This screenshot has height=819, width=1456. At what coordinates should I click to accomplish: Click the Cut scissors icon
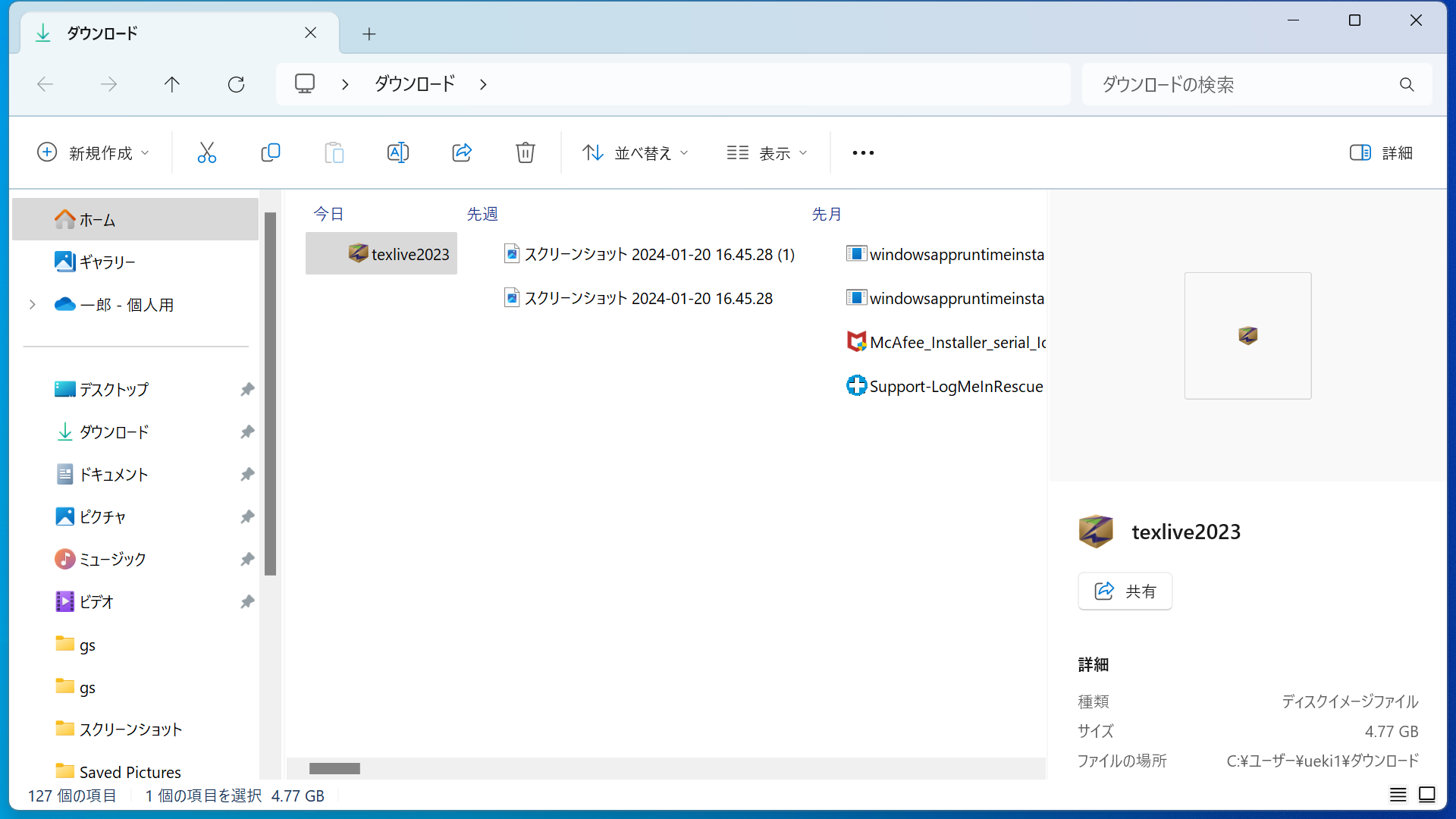click(x=206, y=152)
